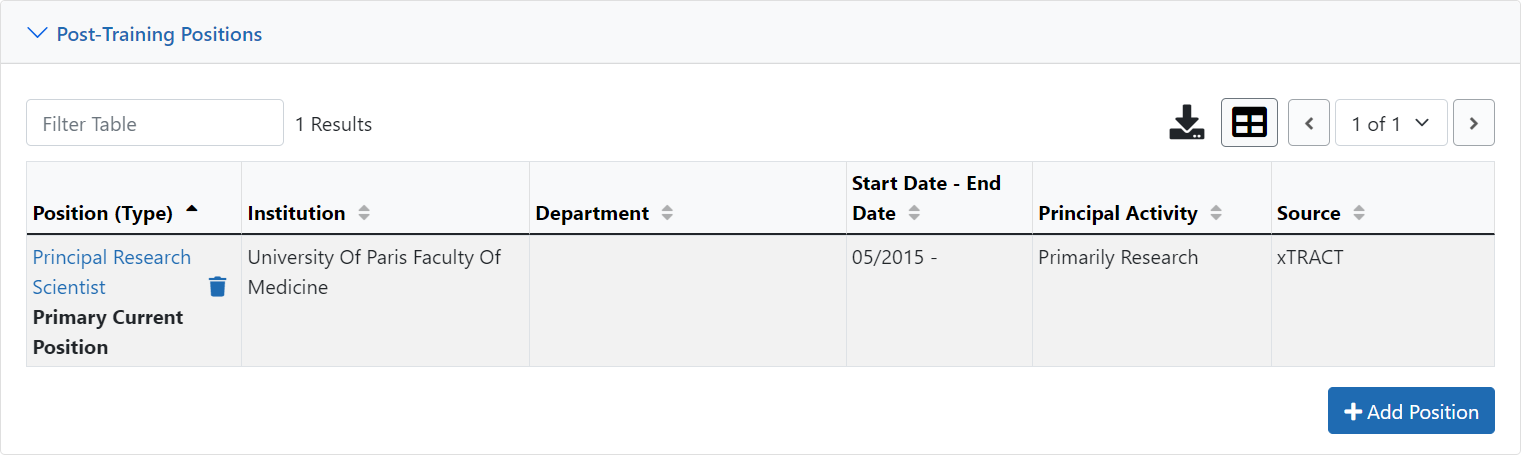Collapse the Post-Training Positions section

pyautogui.click(x=38, y=34)
